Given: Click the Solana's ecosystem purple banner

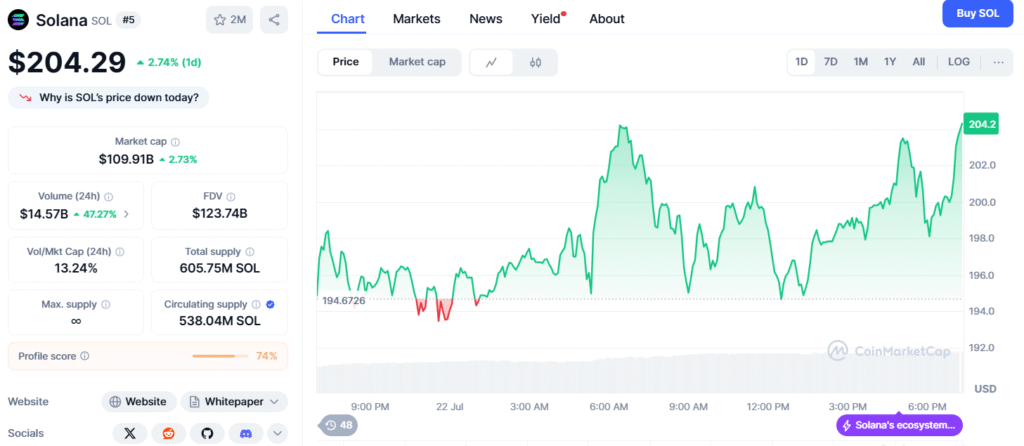Looking at the screenshot, I should point(899,425).
